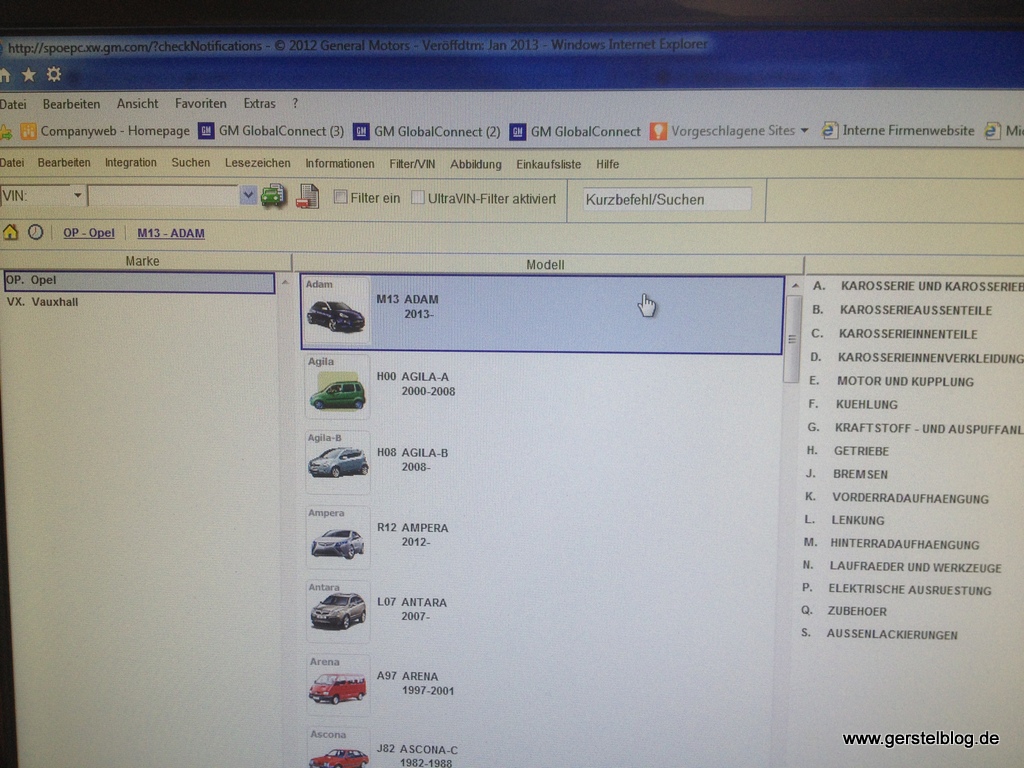Open group S. AUSSENLACKIERUNGEN
Screen dimensions: 1024x768
point(879,634)
